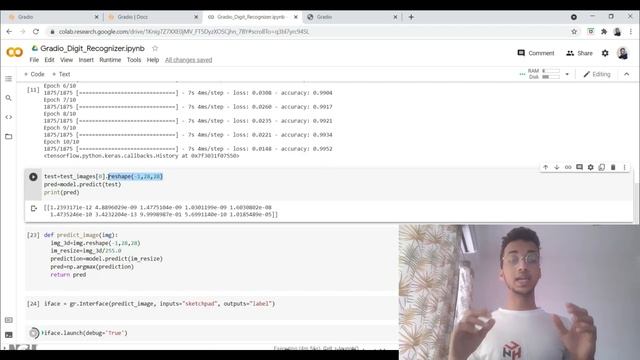Image resolution: width=640 pixels, height=360 pixels.
Task: Open the Files folder panel
Action: coord(9,136)
